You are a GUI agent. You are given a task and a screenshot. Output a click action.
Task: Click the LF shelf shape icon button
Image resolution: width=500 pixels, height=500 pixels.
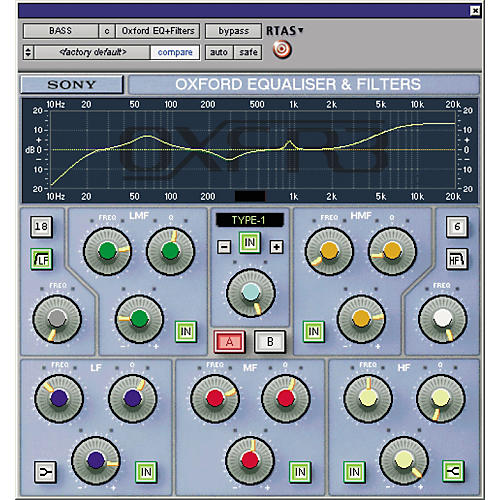(x=45, y=472)
